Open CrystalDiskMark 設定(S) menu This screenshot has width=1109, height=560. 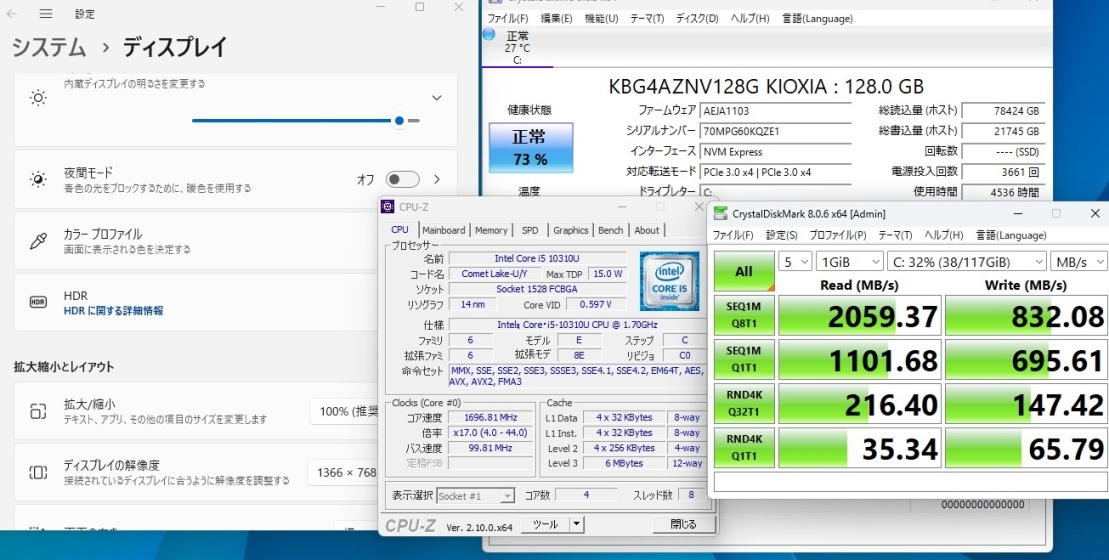782,235
